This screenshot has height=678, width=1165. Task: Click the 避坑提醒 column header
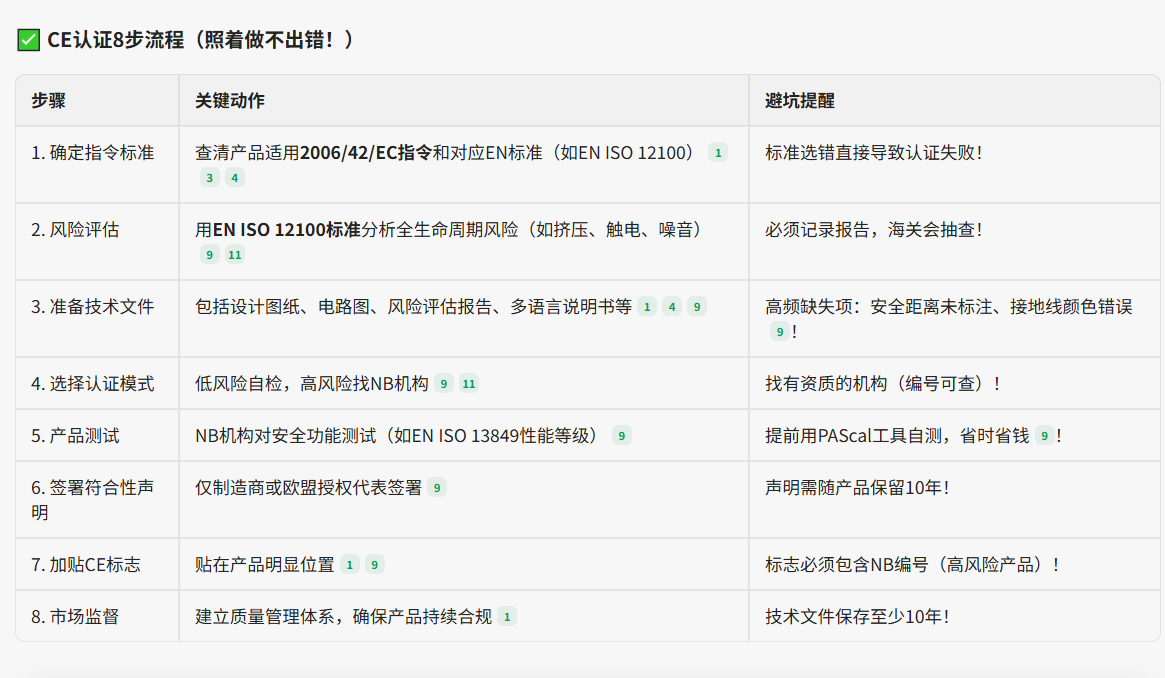pyautogui.click(x=800, y=101)
